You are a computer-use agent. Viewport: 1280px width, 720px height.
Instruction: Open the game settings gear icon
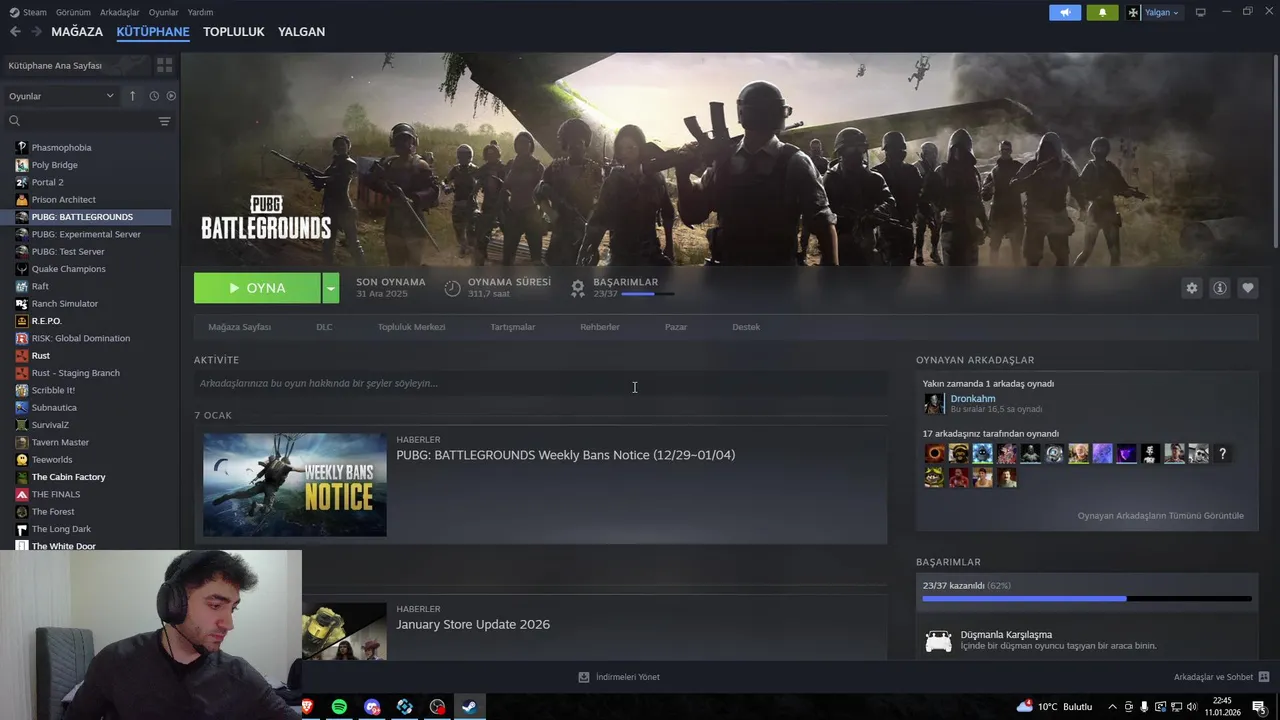(1191, 288)
